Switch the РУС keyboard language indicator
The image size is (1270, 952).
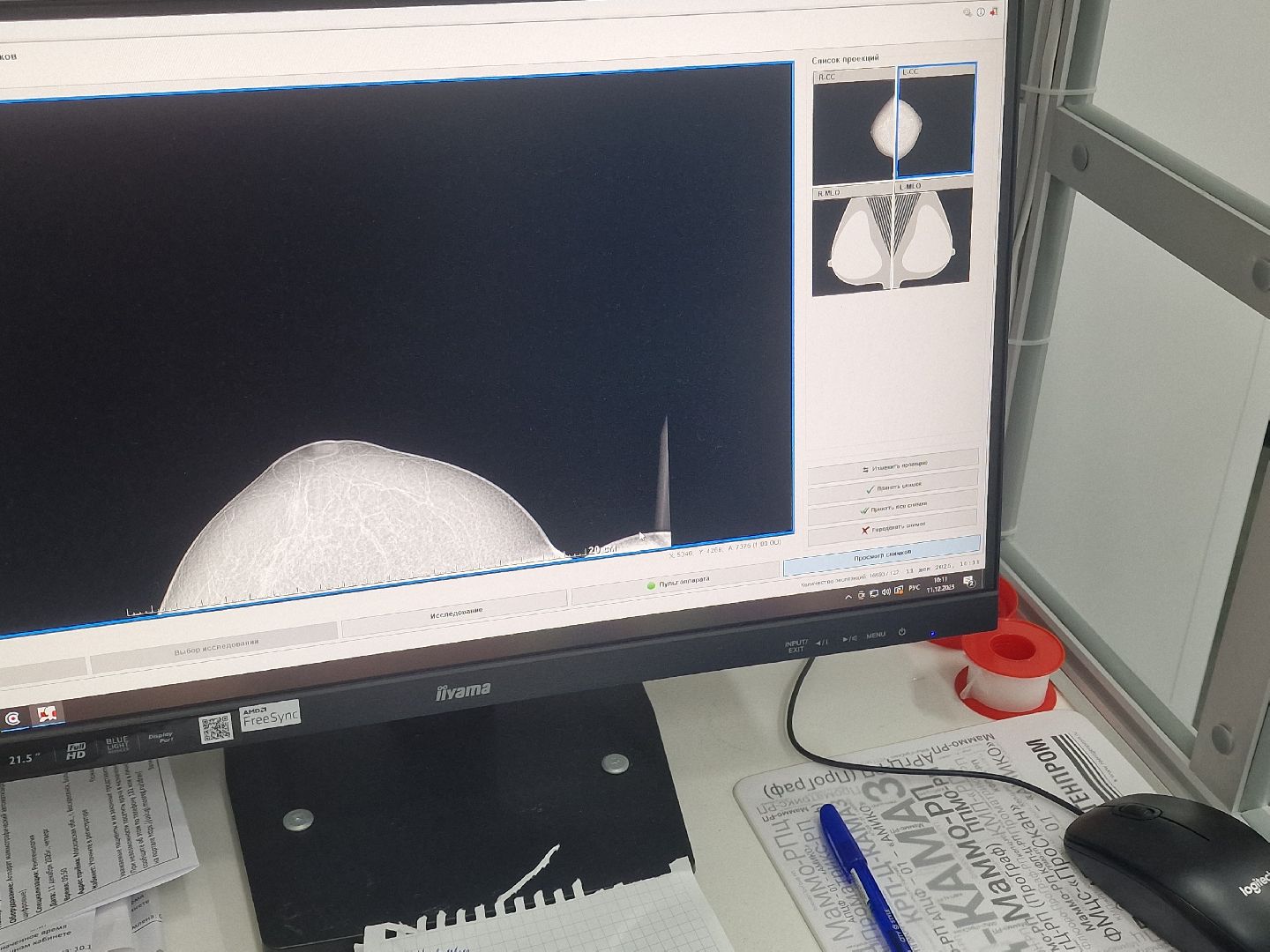[914, 588]
